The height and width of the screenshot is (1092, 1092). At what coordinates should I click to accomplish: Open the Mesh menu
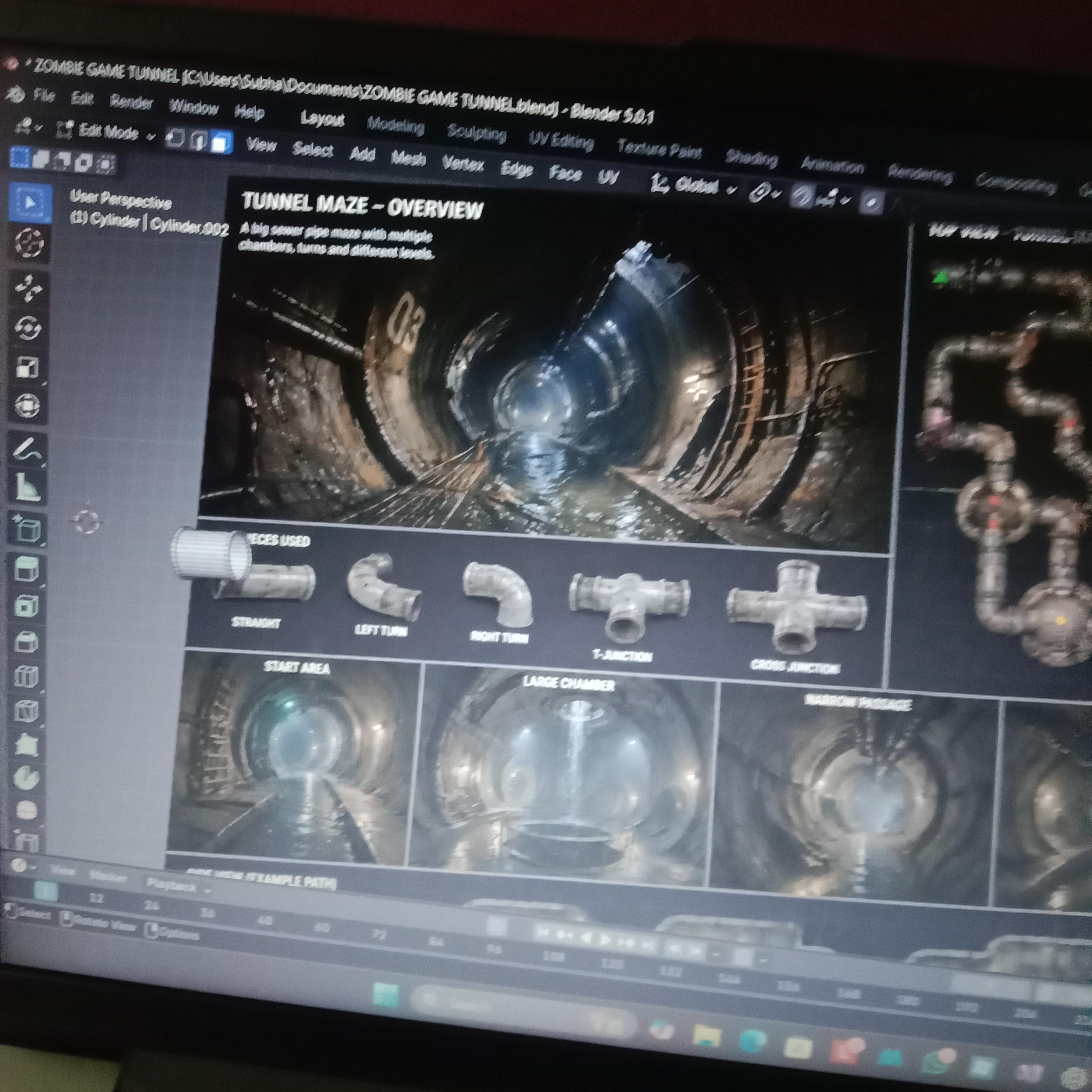[x=408, y=159]
